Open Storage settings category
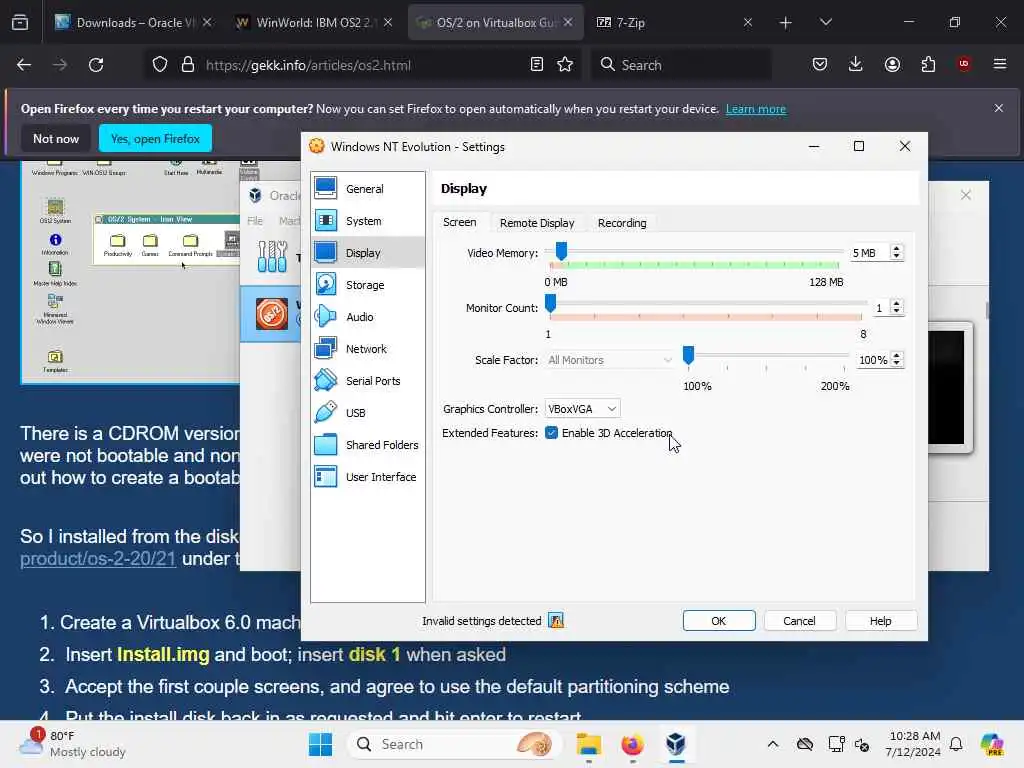The height and width of the screenshot is (768, 1024). (x=368, y=285)
